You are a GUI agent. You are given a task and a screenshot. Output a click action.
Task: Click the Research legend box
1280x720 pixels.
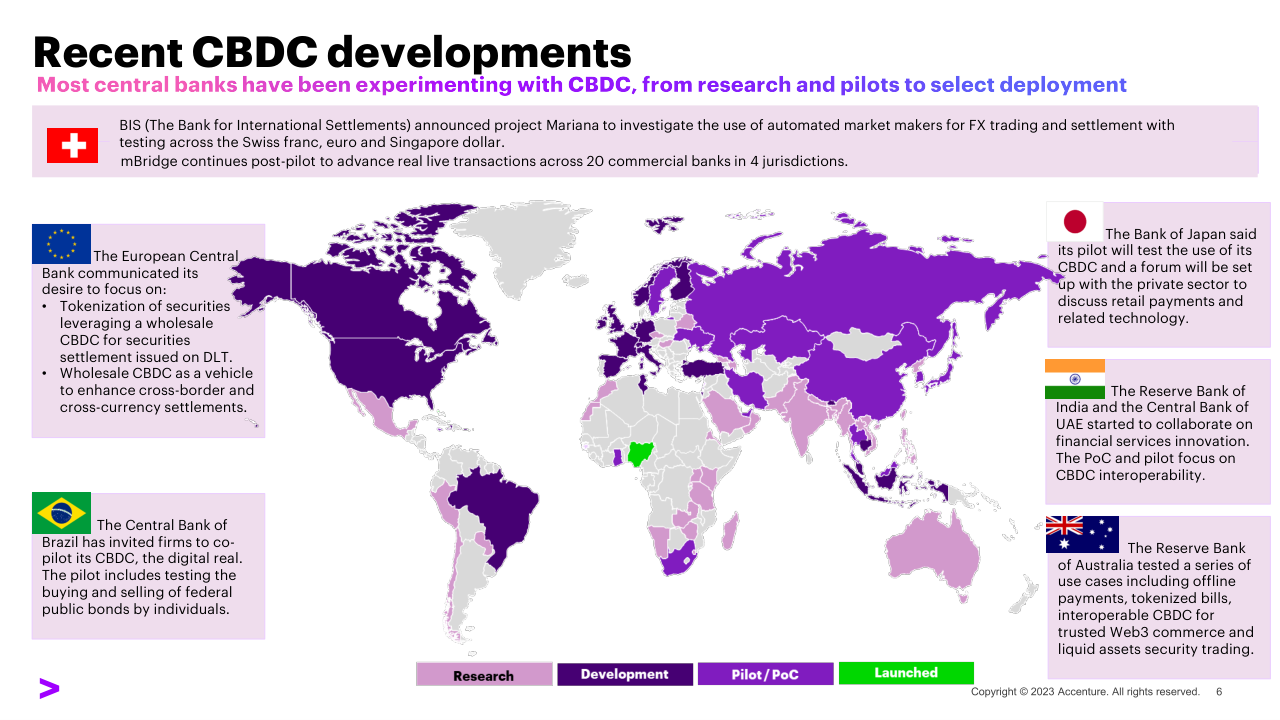(x=484, y=675)
